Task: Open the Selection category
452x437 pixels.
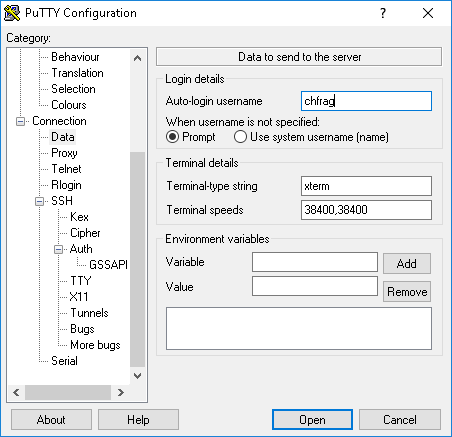Action: point(73,89)
